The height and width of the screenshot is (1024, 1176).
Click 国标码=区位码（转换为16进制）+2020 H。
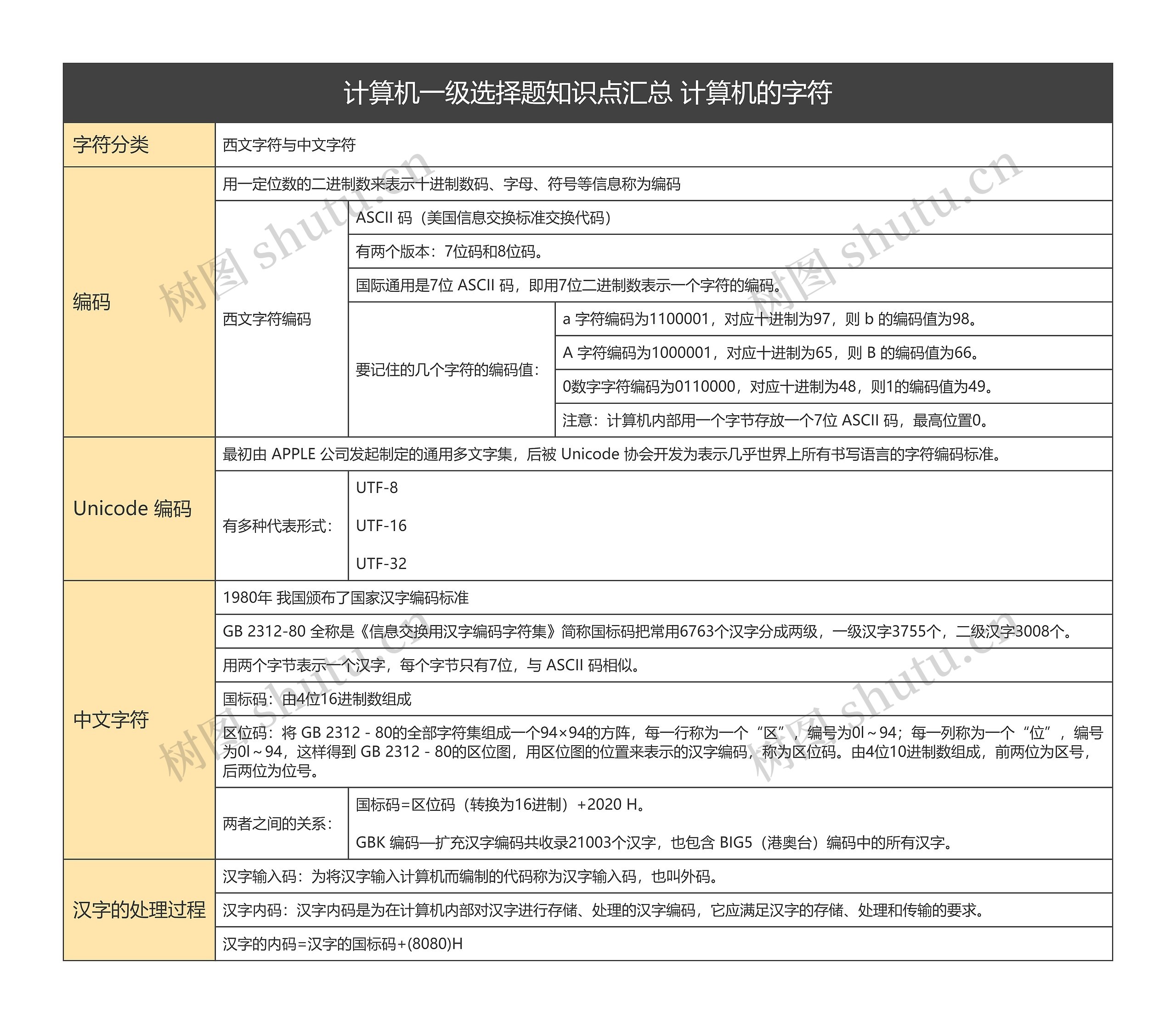tap(502, 804)
